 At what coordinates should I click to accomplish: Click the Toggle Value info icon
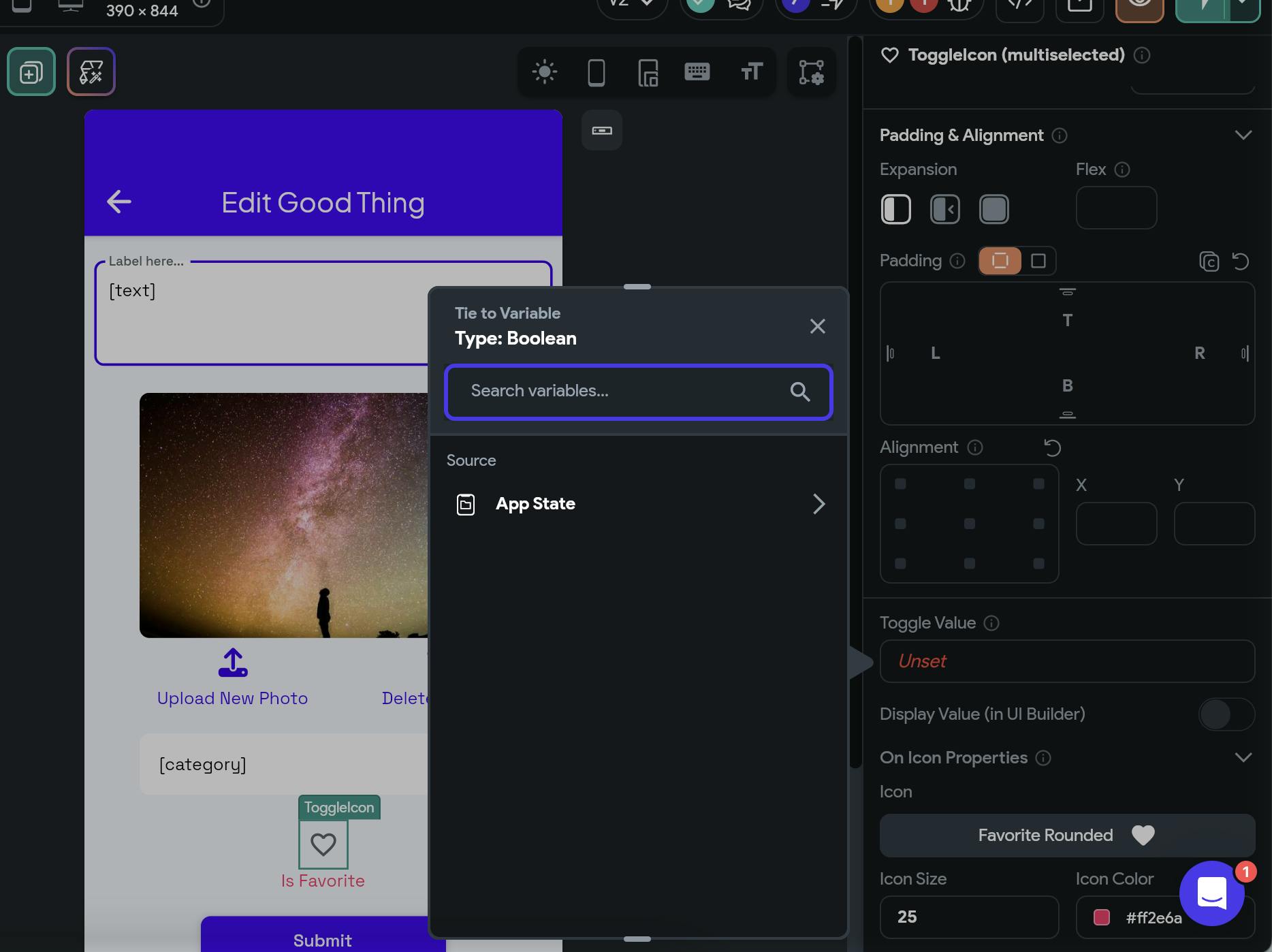[991, 623]
